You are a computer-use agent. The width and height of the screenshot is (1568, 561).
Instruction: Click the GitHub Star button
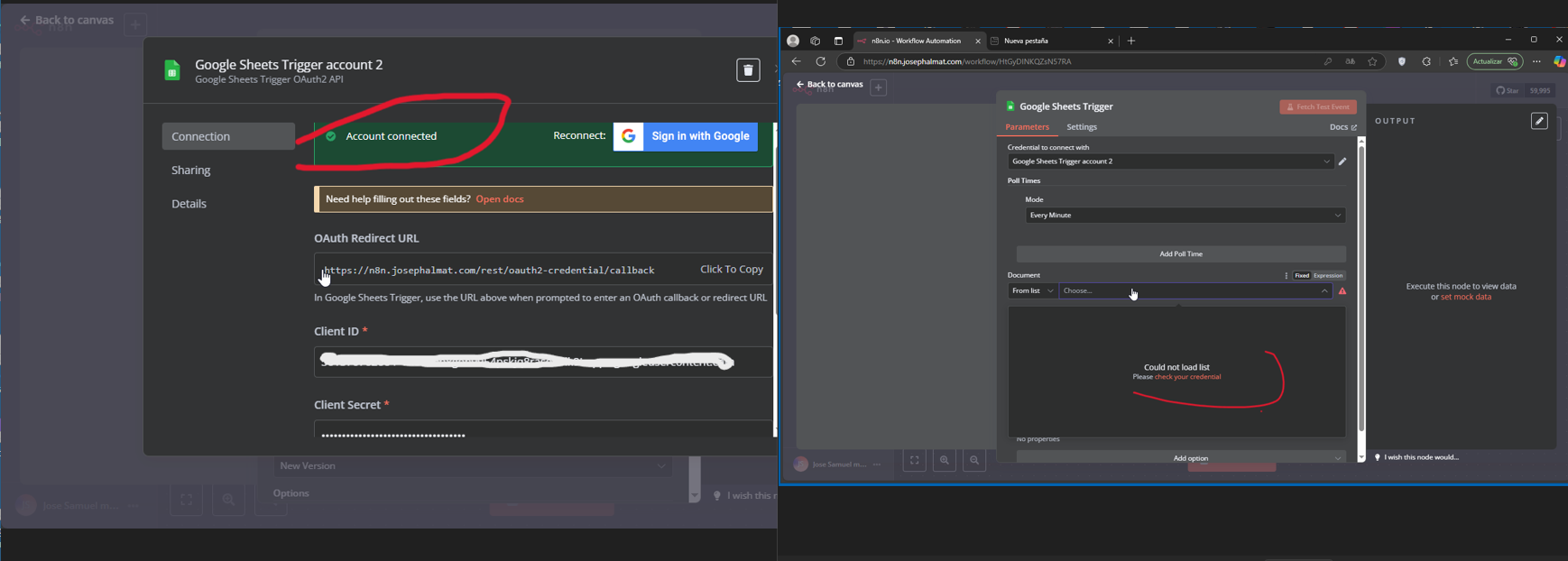1508,90
